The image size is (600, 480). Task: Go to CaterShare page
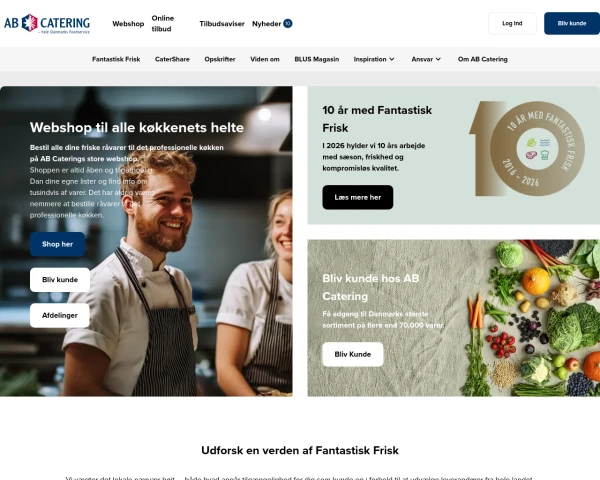pos(172,59)
